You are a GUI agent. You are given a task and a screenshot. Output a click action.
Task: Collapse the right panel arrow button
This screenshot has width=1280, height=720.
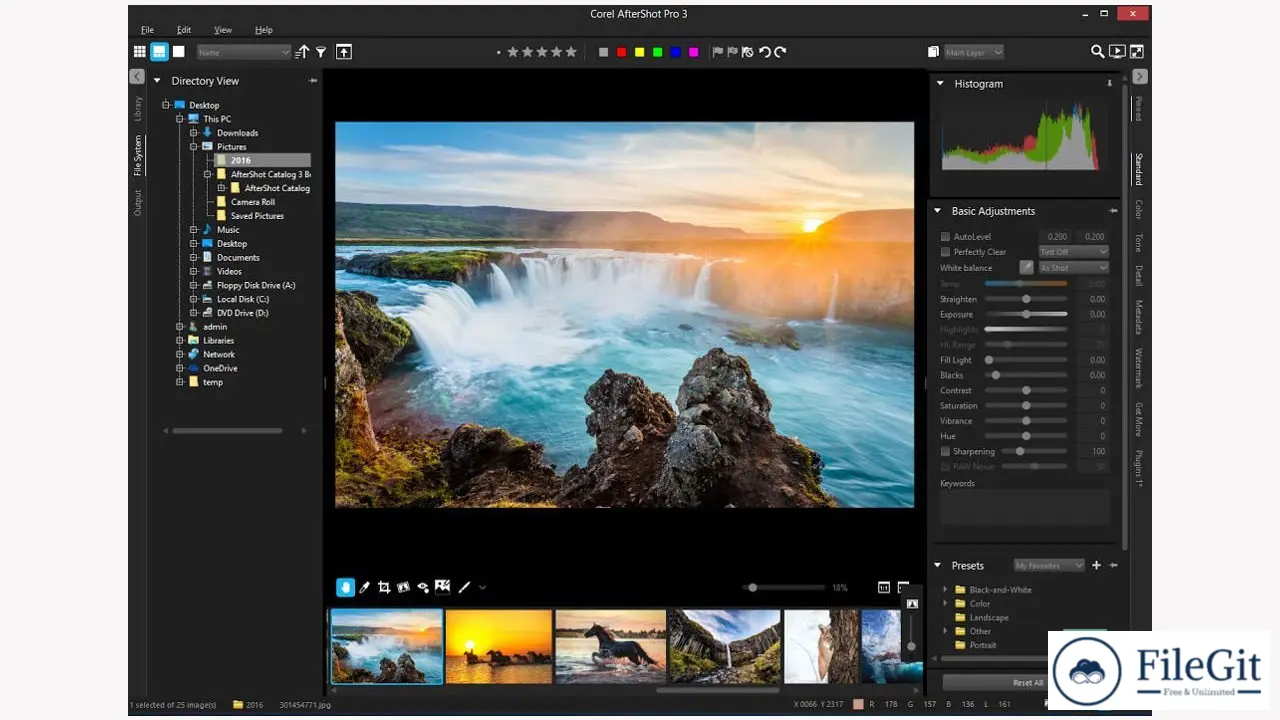tap(1140, 77)
